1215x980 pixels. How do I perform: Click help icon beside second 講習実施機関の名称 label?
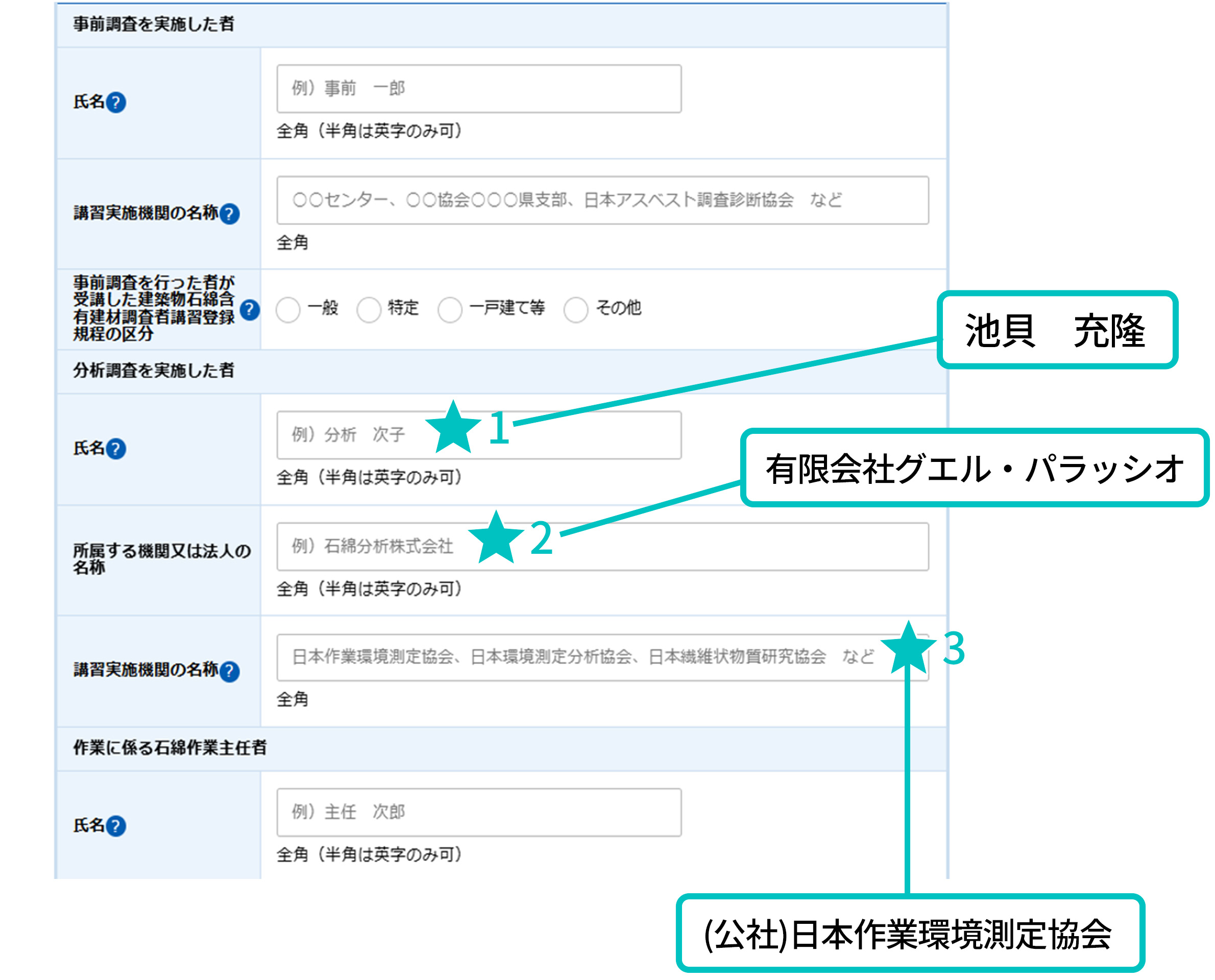pyautogui.click(x=229, y=671)
